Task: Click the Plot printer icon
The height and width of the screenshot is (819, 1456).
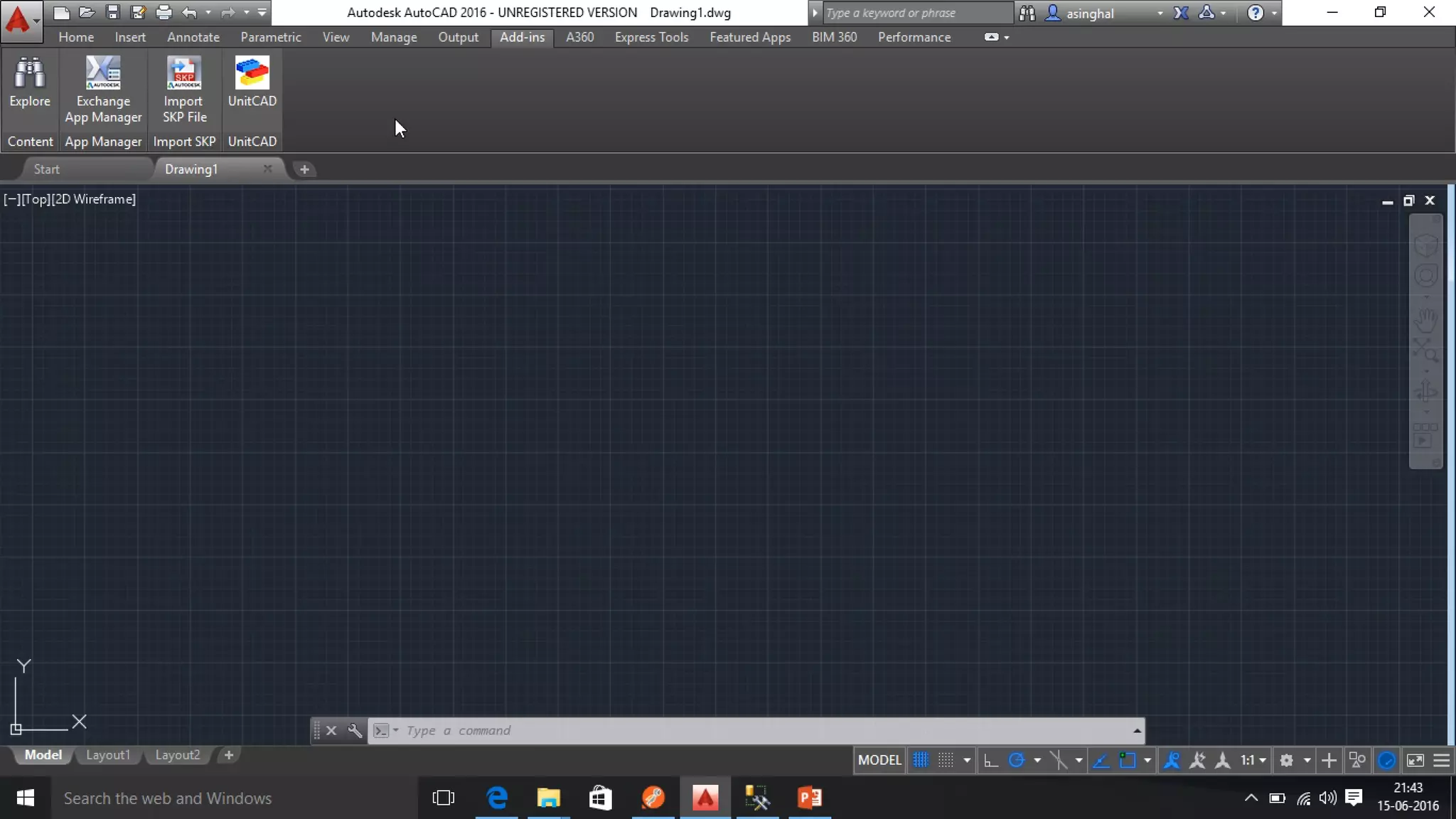Action: point(164,12)
